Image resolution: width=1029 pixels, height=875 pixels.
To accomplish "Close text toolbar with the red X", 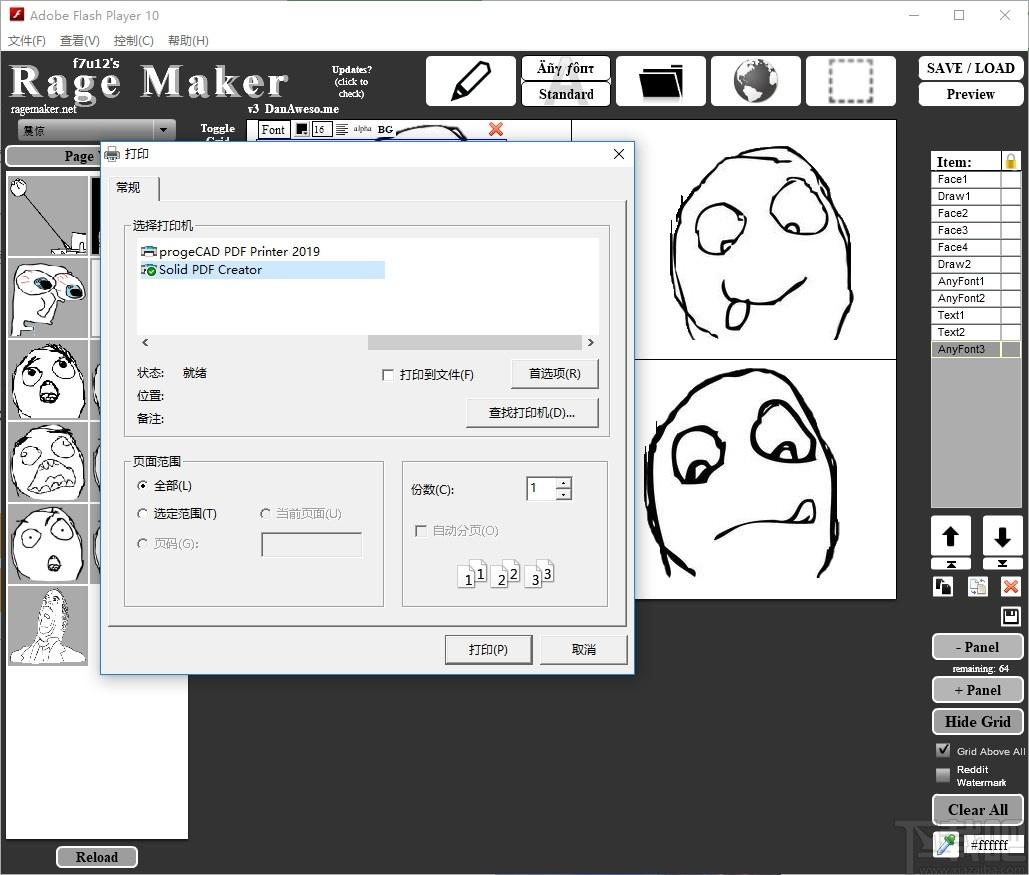I will 496,129.
